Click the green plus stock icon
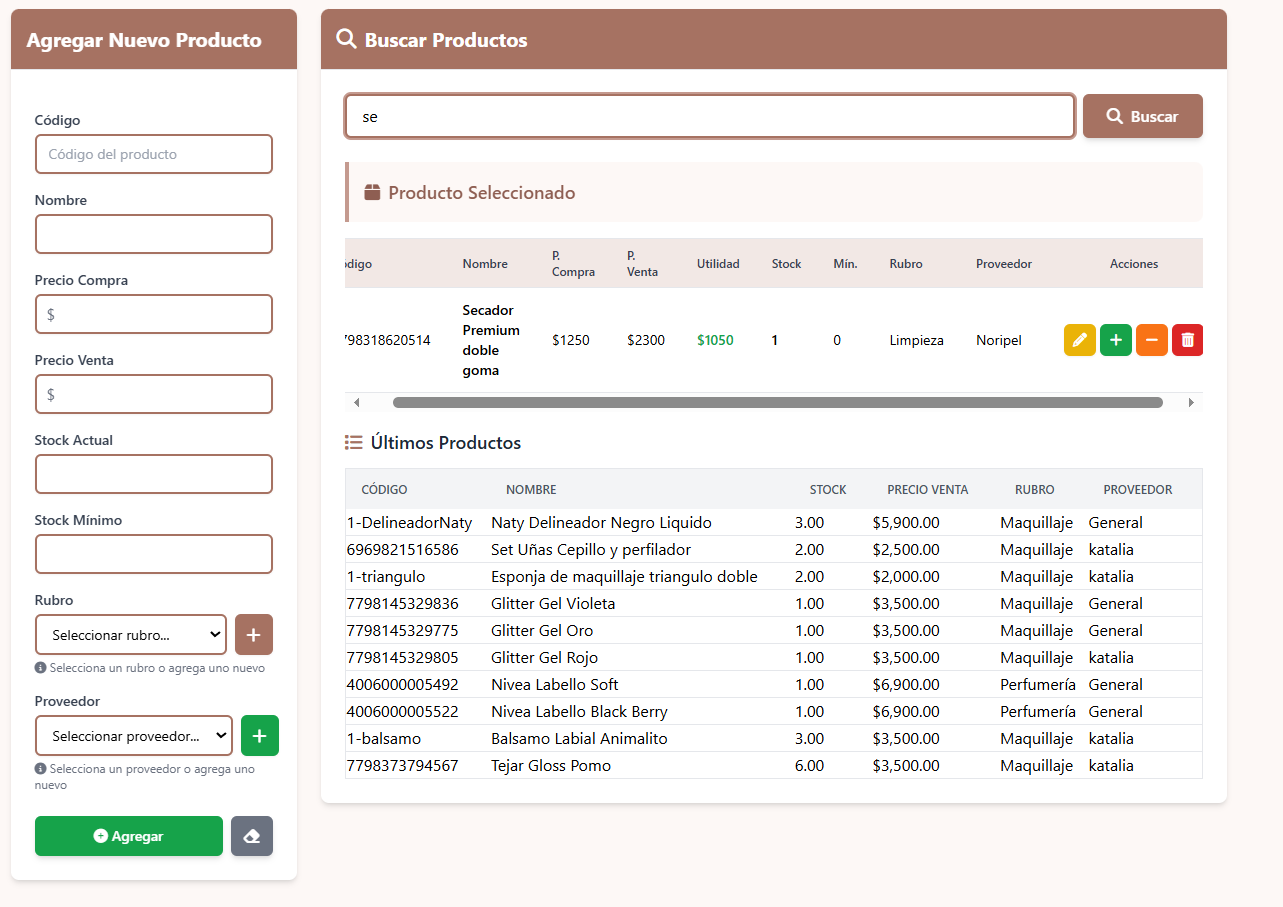This screenshot has height=907, width=1283. click(x=1115, y=340)
